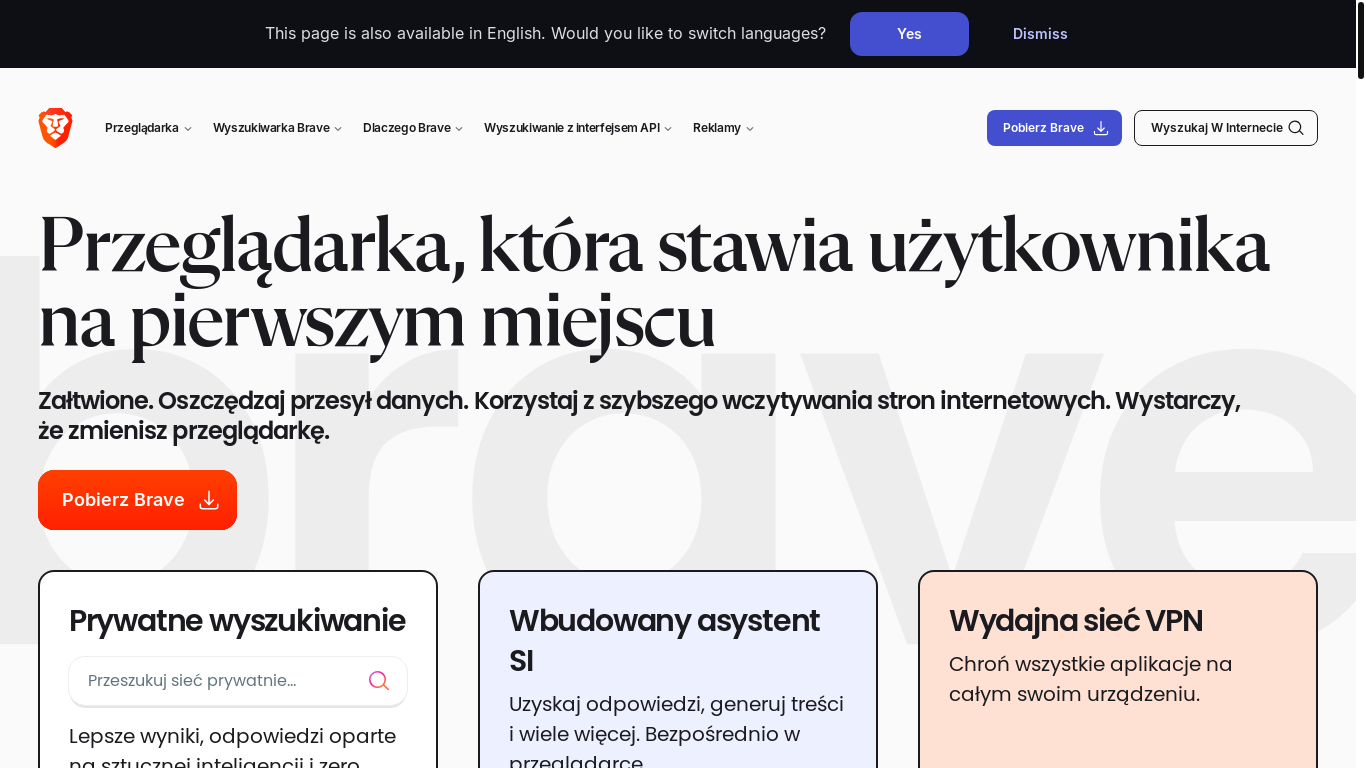Viewport: 1366px width, 768px height.
Task: Click the page vertical scrollbar thumb
Action: click(x=1361, y=40)
